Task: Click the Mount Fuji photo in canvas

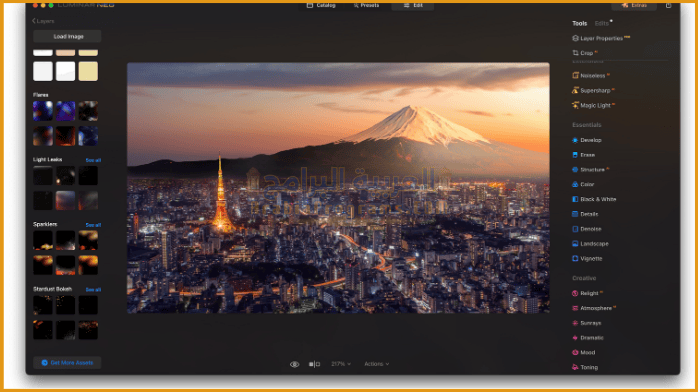Action: pos(338,188)
